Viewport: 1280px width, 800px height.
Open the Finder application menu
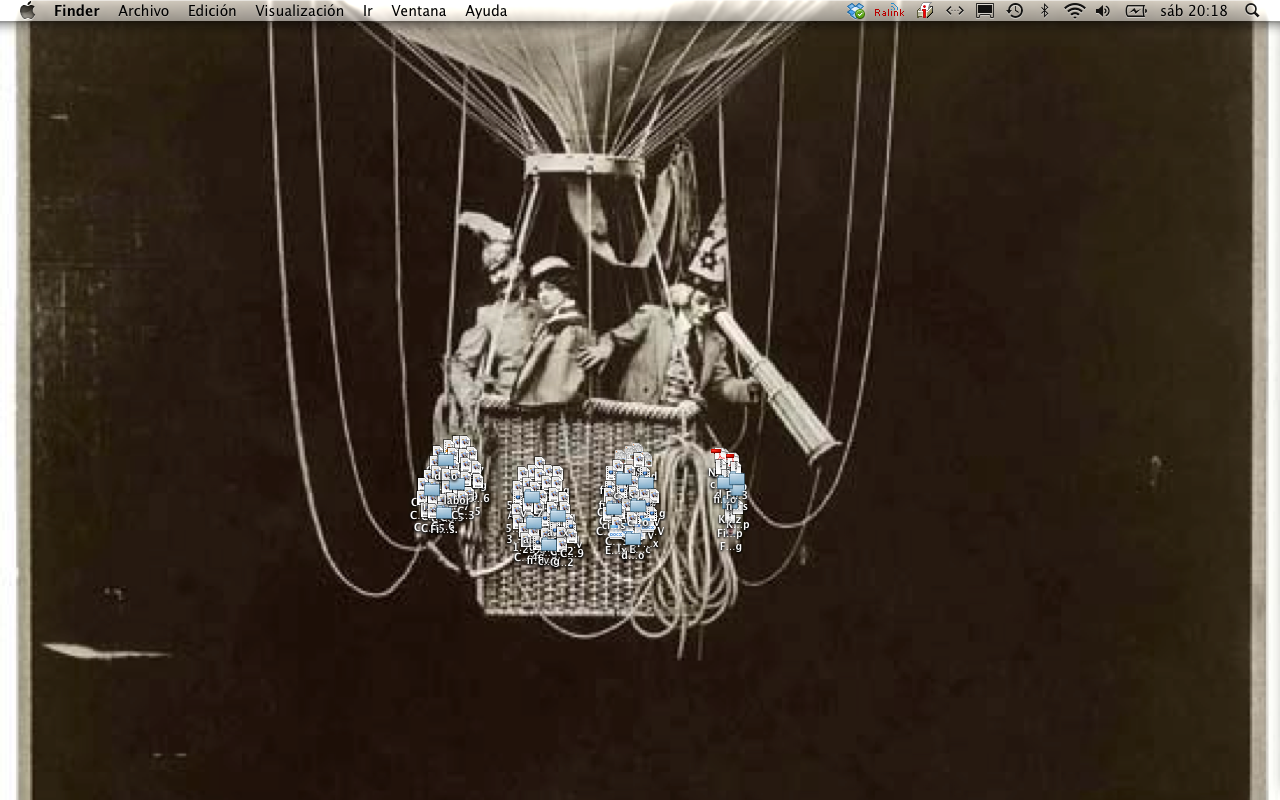(76, 11)
